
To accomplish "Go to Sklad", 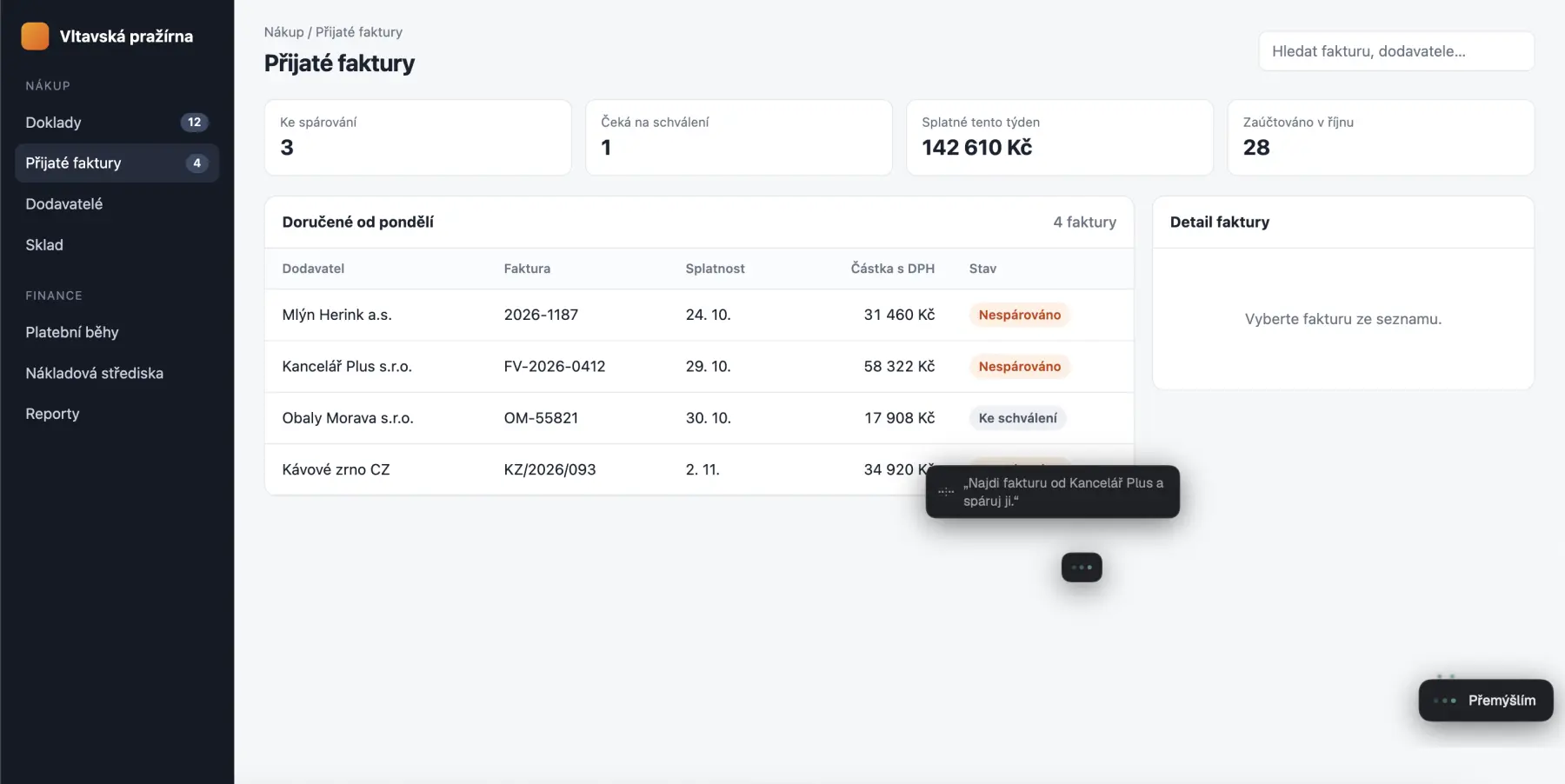I will pos(117,245).
